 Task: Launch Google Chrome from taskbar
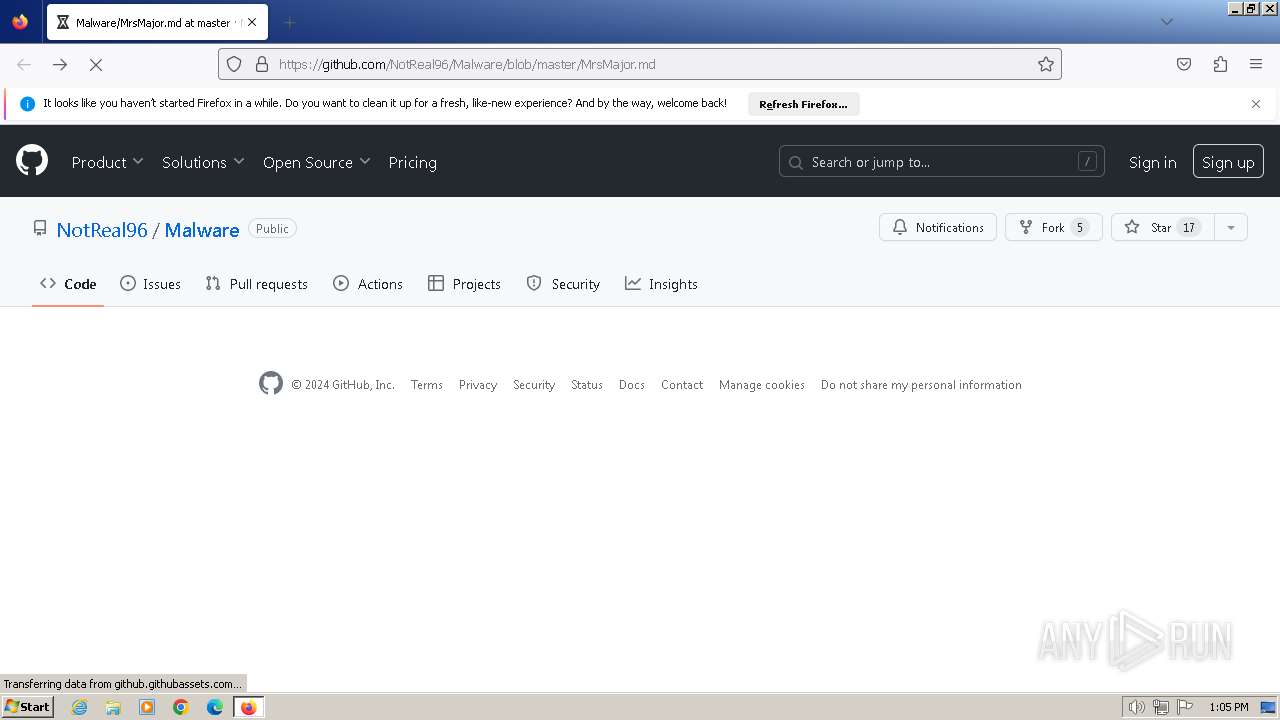[181, 707]
